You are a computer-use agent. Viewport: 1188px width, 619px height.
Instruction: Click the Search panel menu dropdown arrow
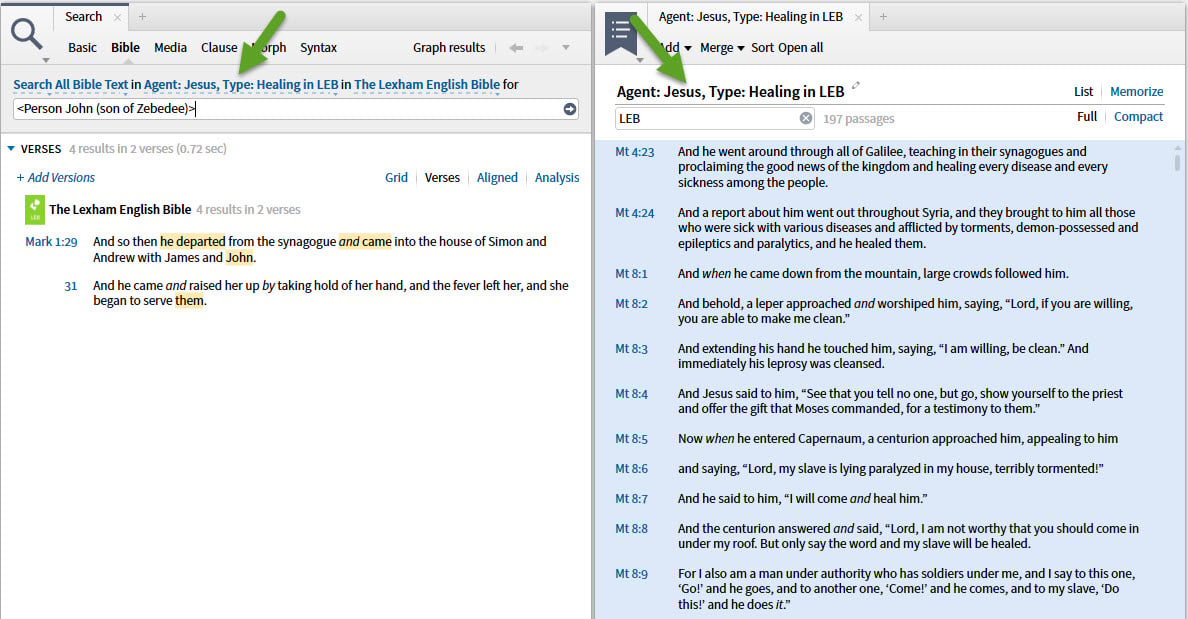[x=45, y=60]
